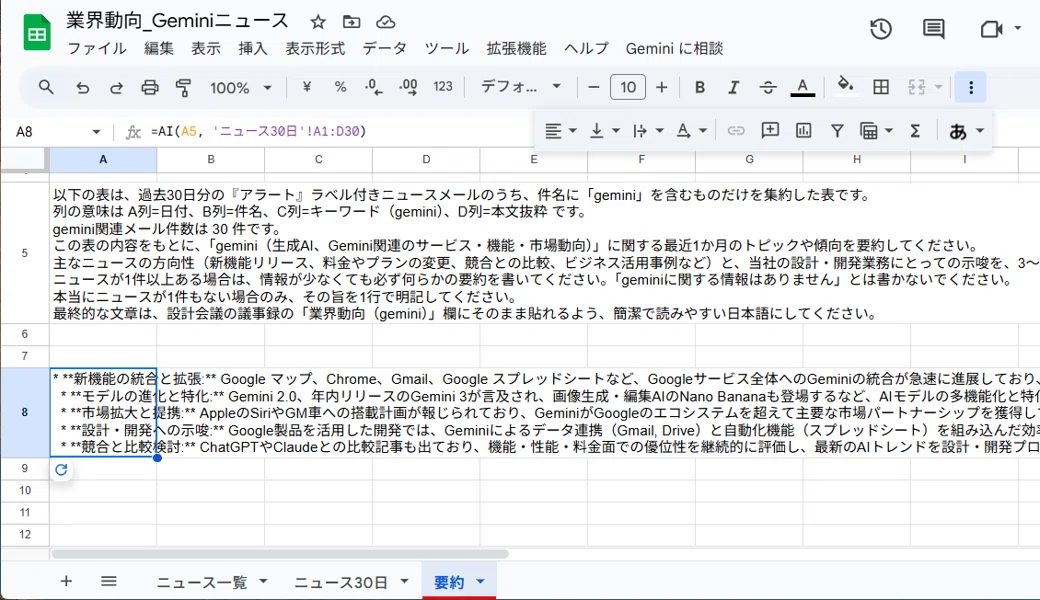This screenshot has height=600, width=1040.
Task: Open input tools あ dropdown
Action: [x=965, y=131]
